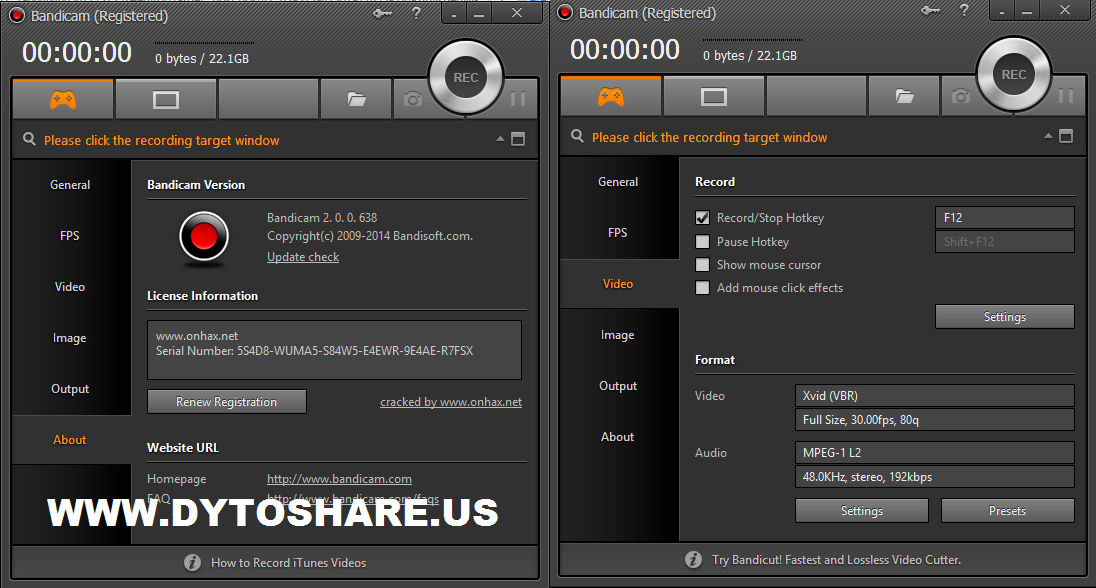Uncheck Record/Stop Hotkey checkbox
Screen dimensions: 1096x588
(x=702, y=217)
